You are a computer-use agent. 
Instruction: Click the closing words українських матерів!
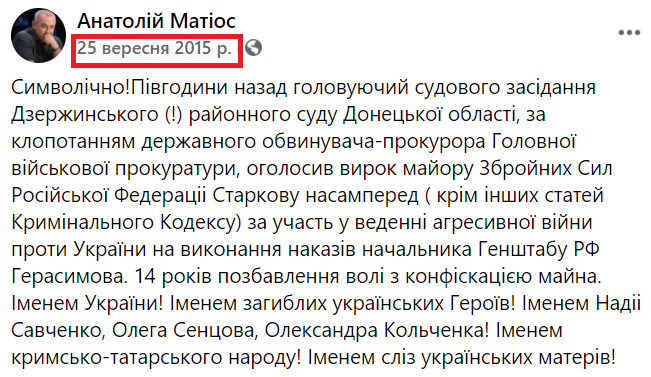pos(518,358)
